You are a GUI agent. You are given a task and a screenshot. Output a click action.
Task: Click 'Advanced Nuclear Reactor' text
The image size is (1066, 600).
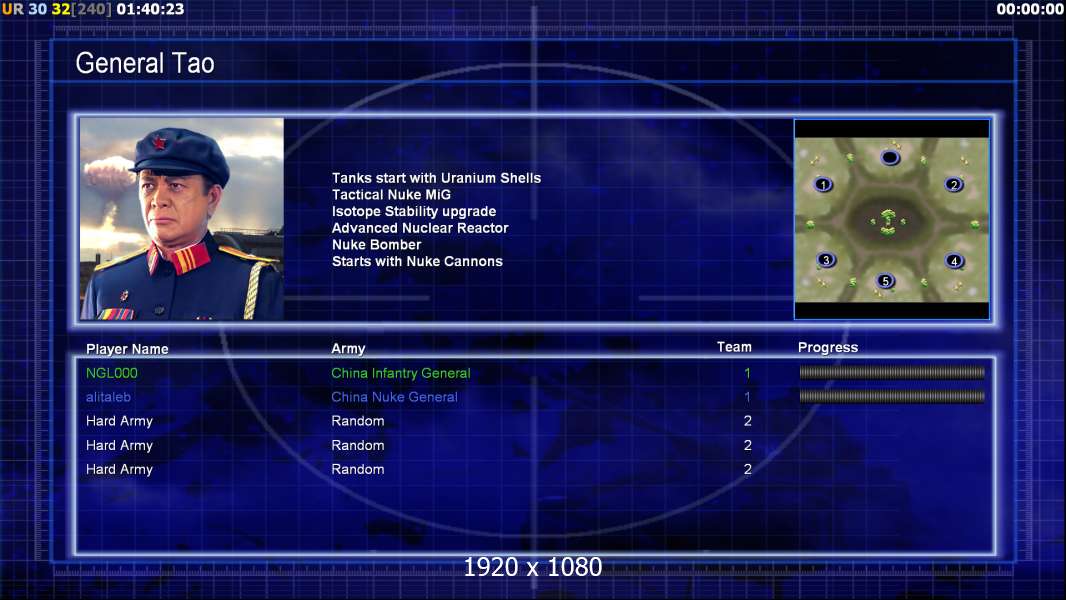(420, 228)
